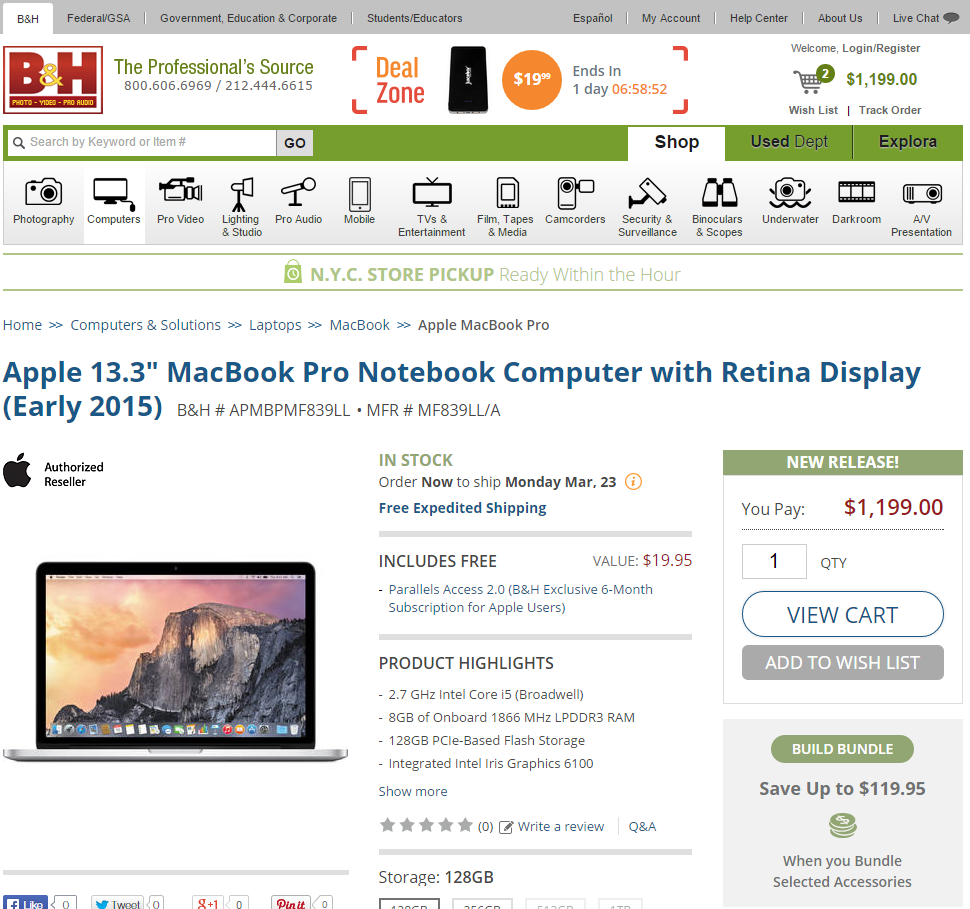
Task: Switch to the Used Dept tab
Action: (x=789, y=142)
